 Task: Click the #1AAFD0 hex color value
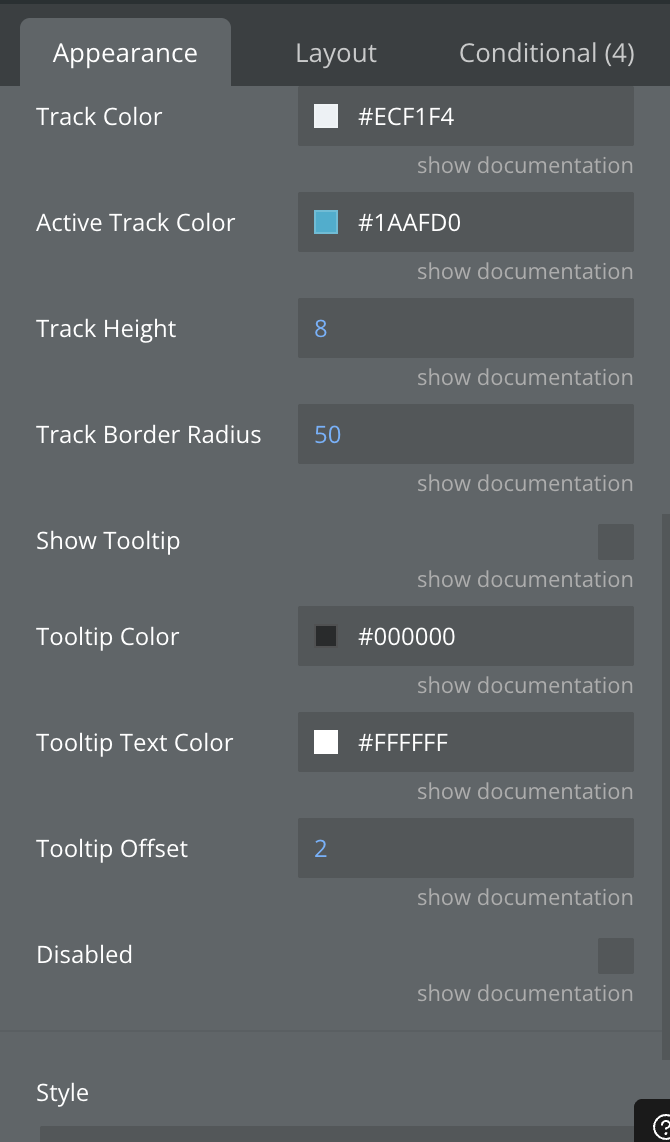coord(409,223)
